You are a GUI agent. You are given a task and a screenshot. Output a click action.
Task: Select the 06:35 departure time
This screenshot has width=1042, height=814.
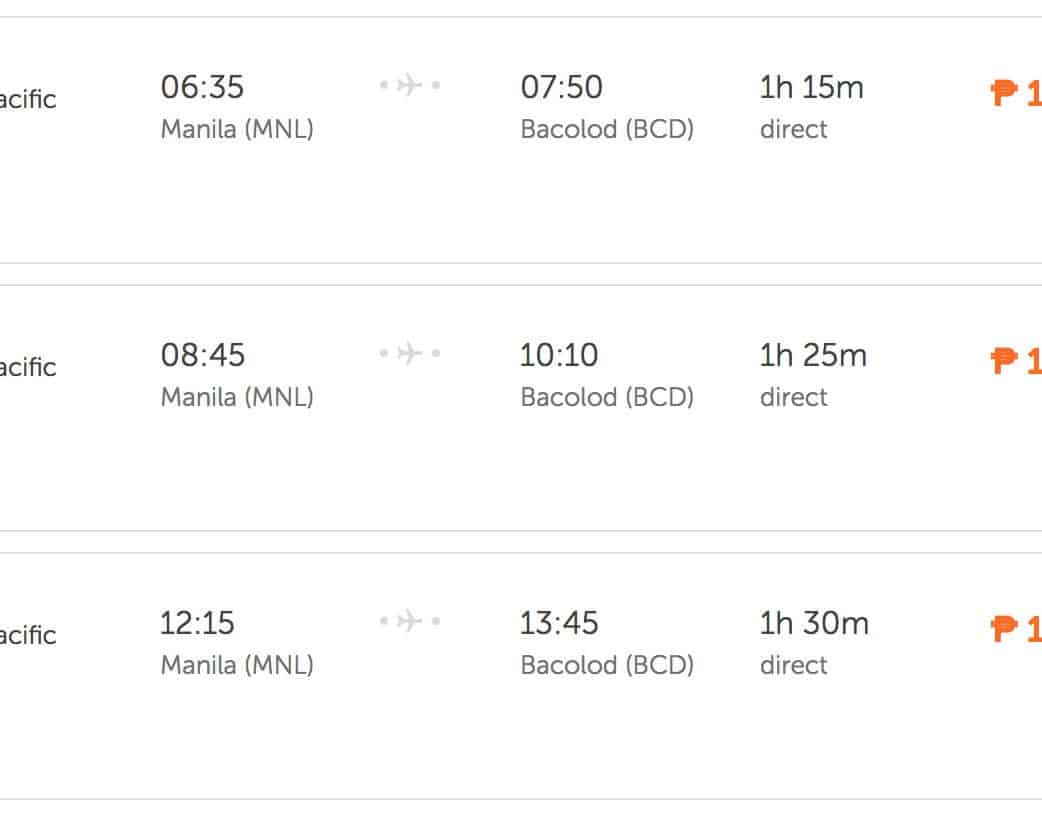pyautogui.click(x=202, y=87)
